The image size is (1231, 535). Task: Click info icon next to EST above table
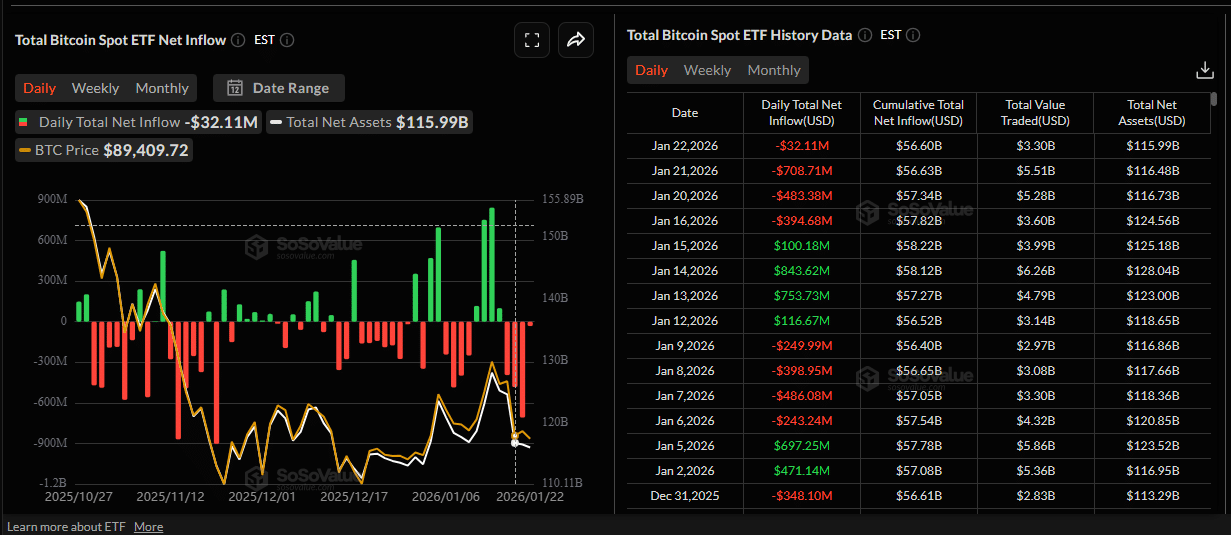(913, 35)
